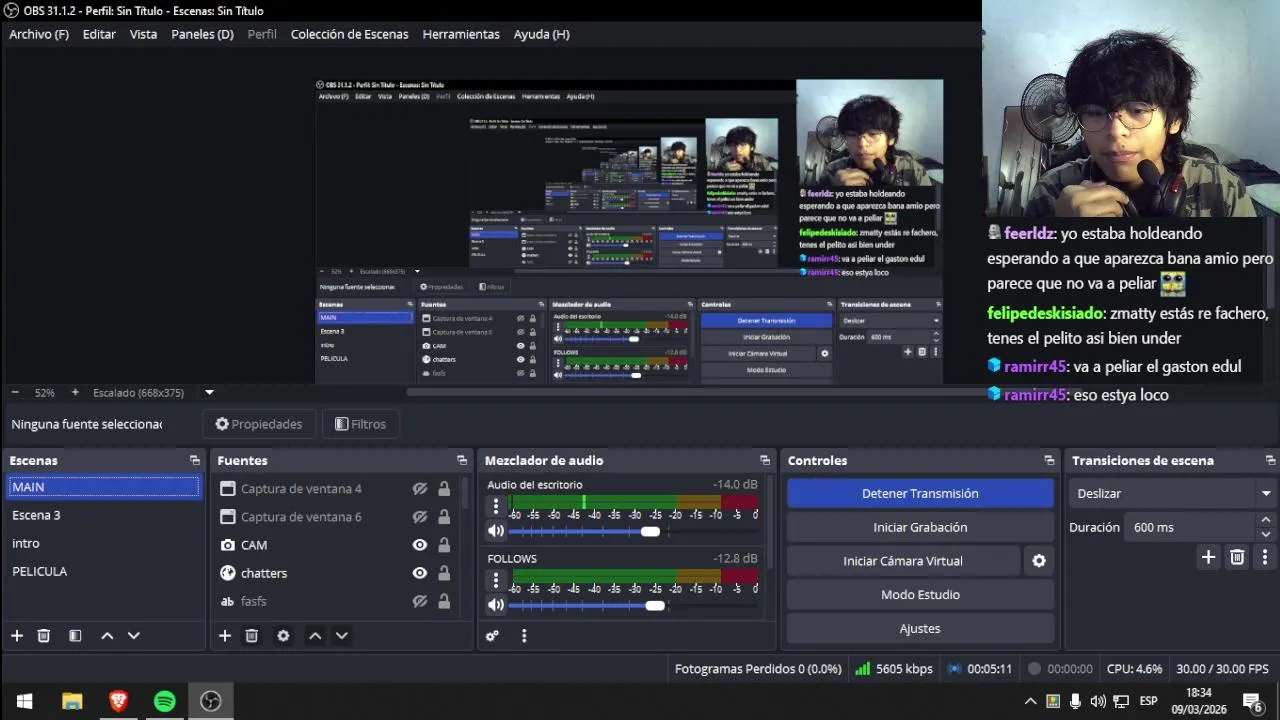Hide the chatters source eye icon
Screen dimensions: 1280x720
(420, 573)
